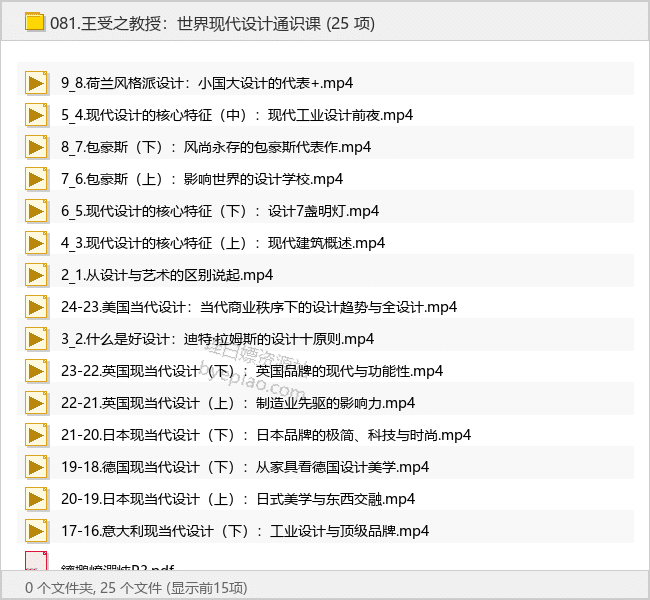Click video icon for 3_2.什么是好设计
This screenshot has width=650, height=600.
click(36, 339)
